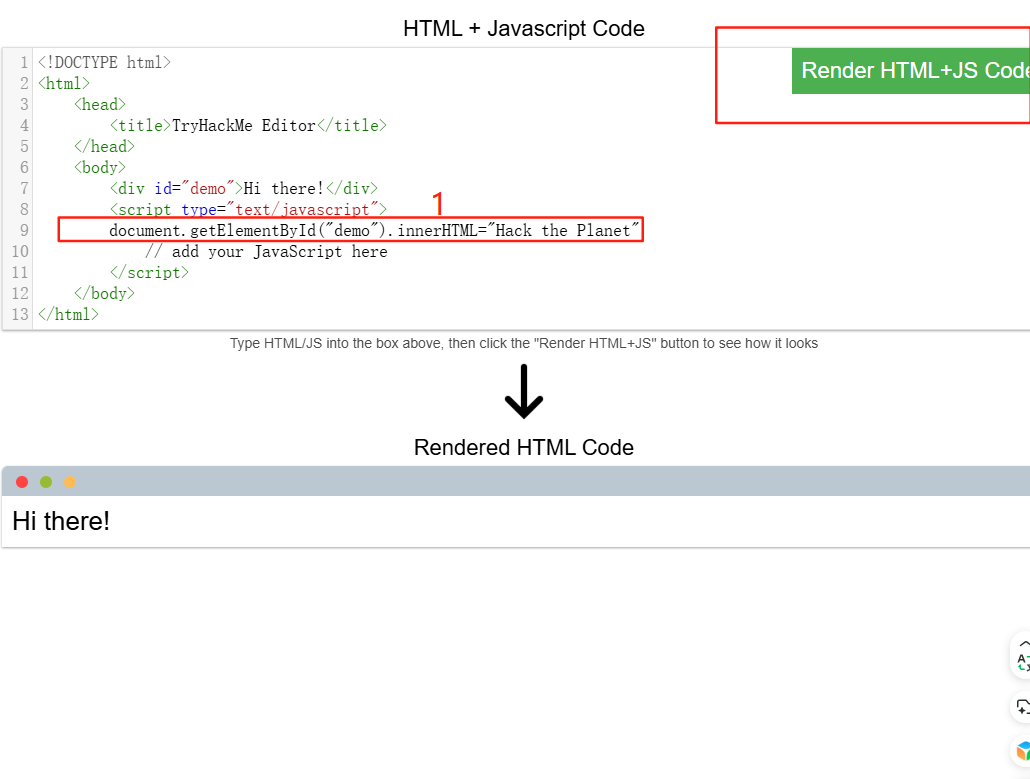Click the '// add your JavaScript here' comment line
Viewport: 1030px width, 779px height.
(266, 252)
